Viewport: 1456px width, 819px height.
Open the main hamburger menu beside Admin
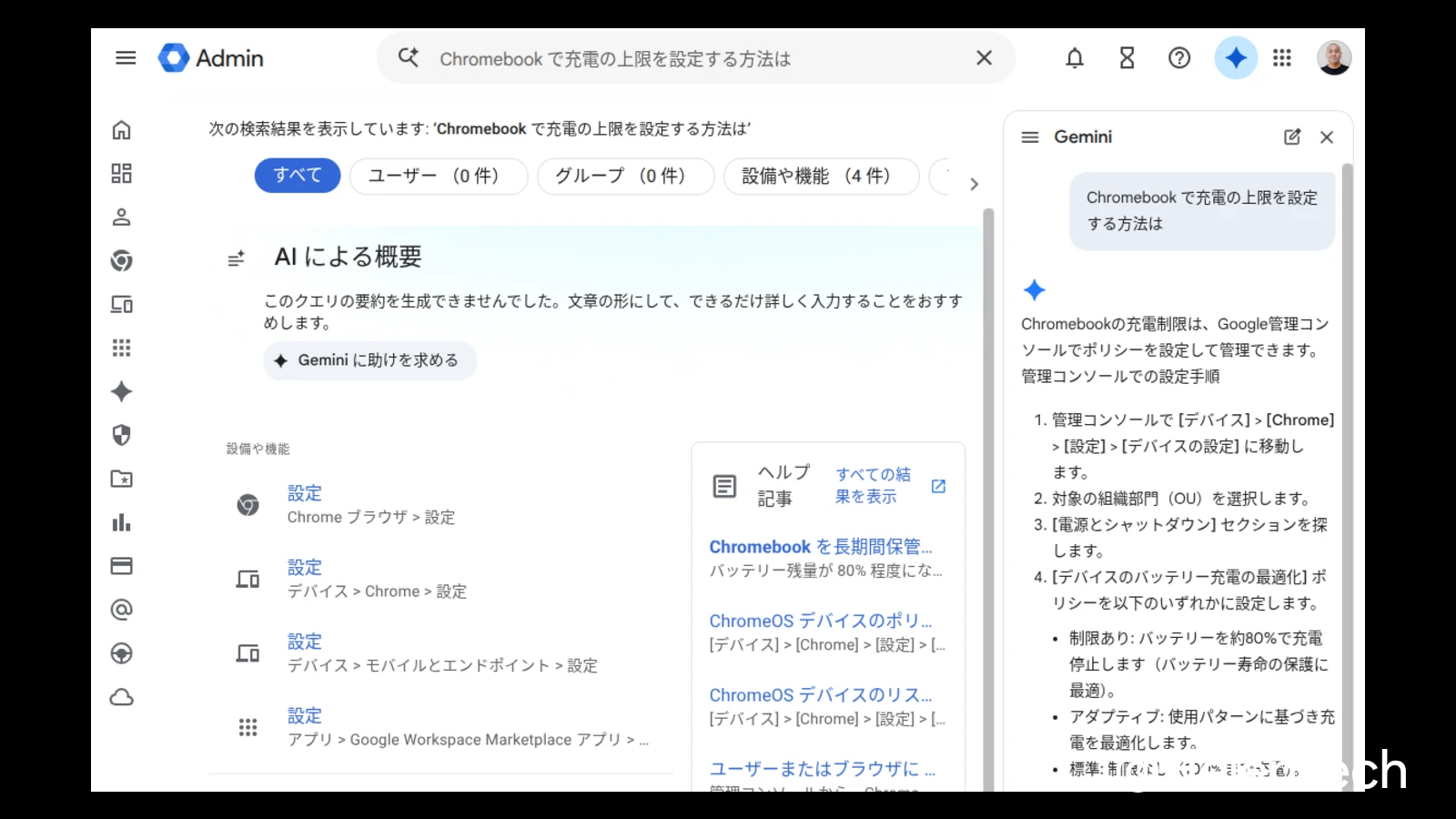click(126, 58)
